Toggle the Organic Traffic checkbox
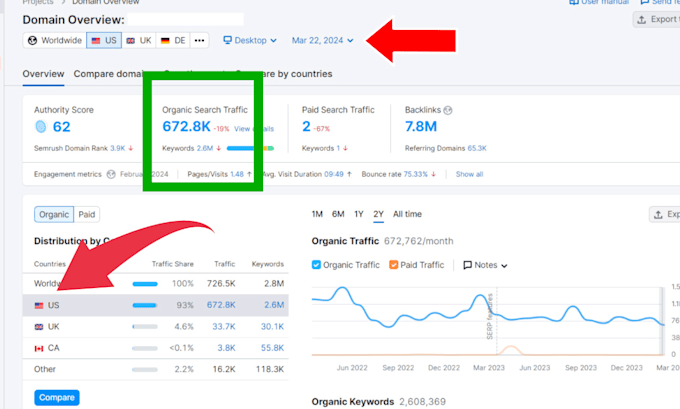 tap(316, 265)
